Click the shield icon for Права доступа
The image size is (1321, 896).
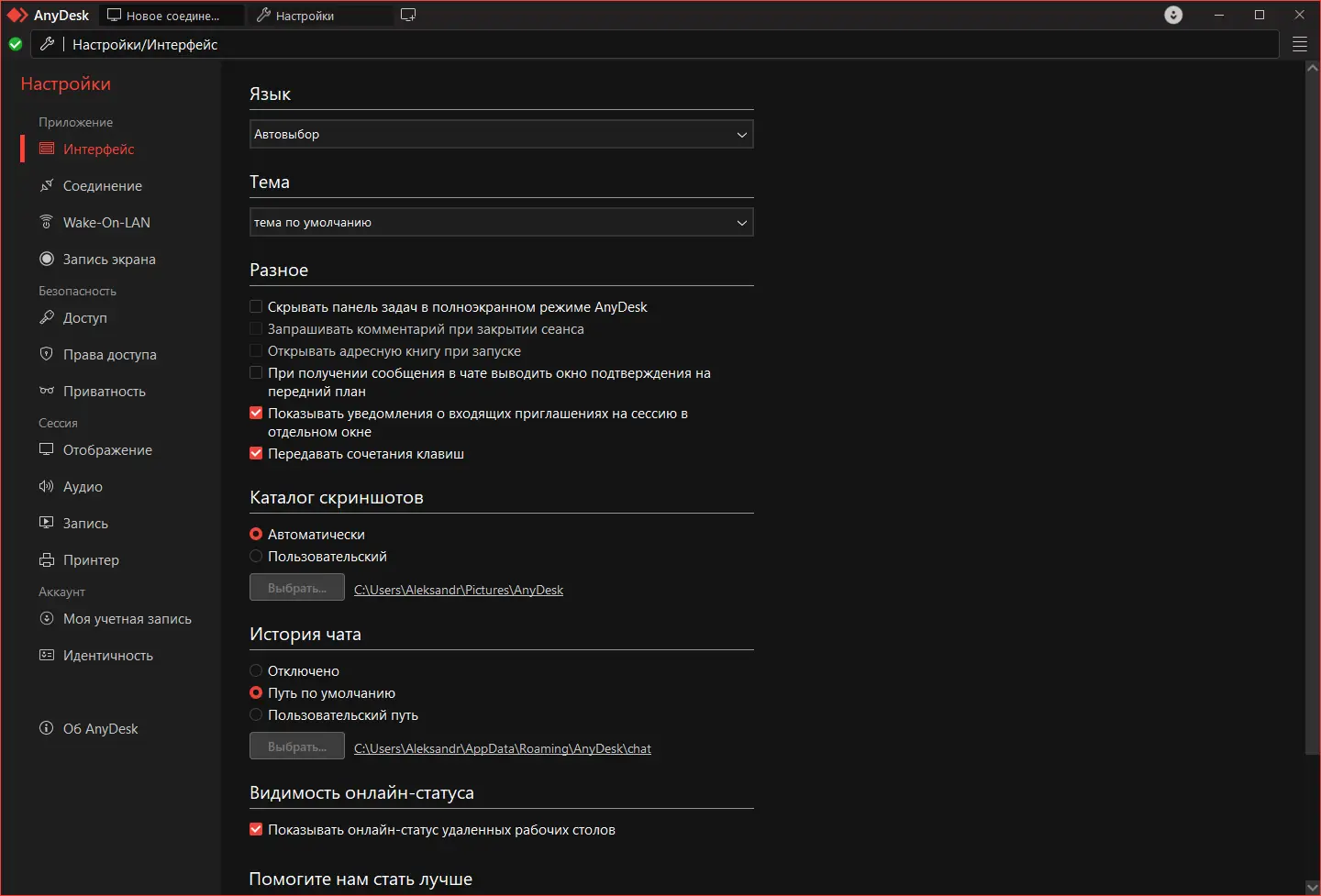pos(47,354)
